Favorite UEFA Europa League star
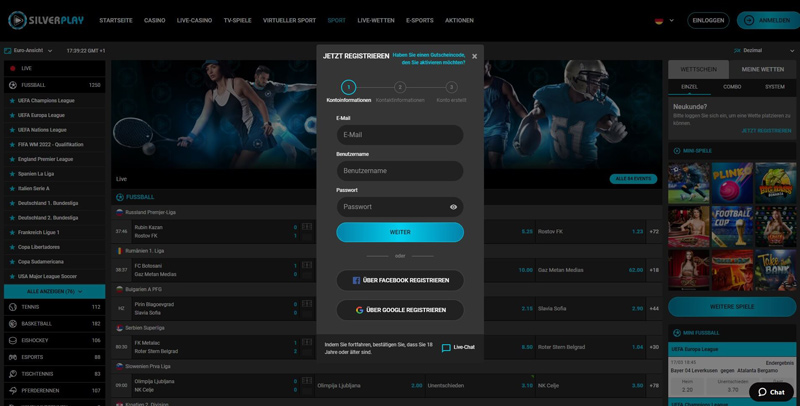 pos(12,115)
